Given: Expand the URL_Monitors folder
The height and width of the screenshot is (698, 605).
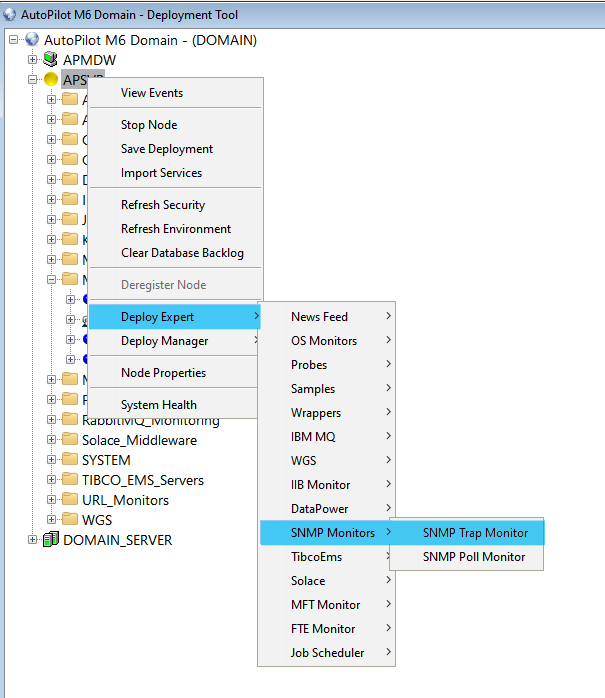Looking at the screenshot, I should coord(52,499).
